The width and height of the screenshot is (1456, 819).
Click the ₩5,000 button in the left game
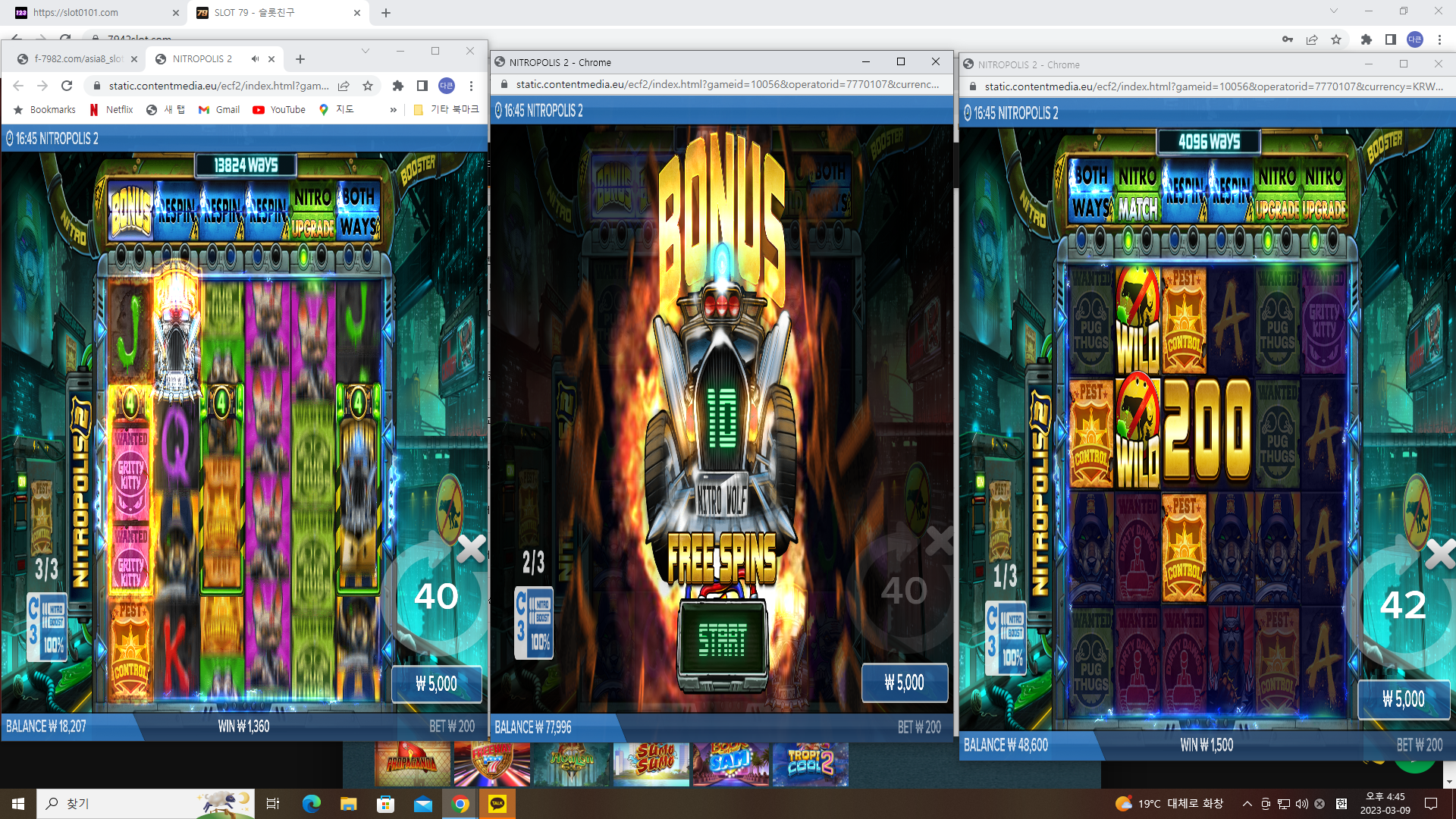pos(437,684)
